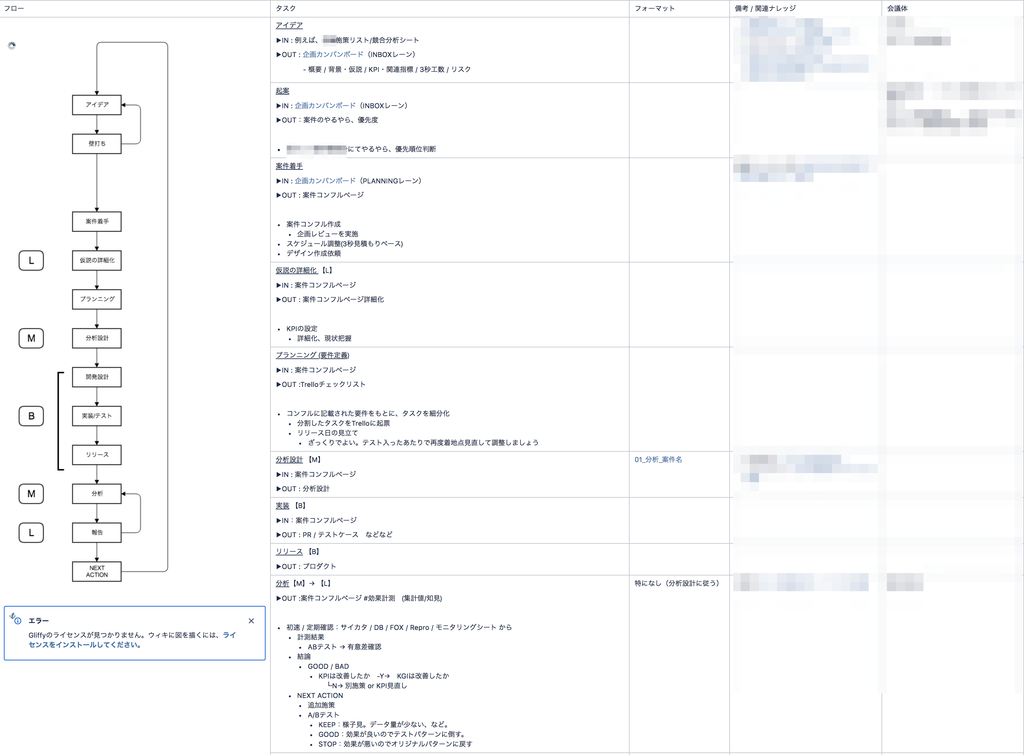The height and width of the screenshot is (755, 1024).
Task: Click the underlined 案件着手 task heading
Action: pyautogui.click(x=289, y=166)
